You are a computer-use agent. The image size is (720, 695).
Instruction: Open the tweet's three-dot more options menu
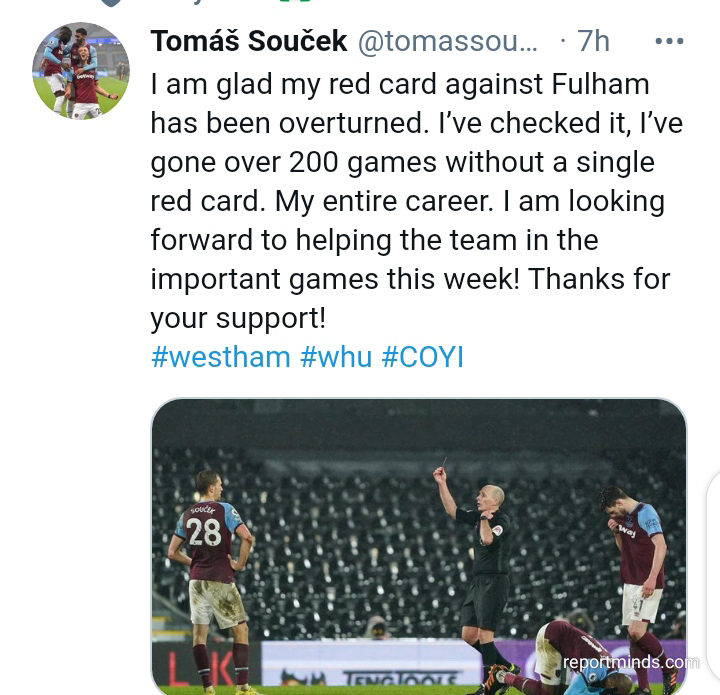(669, 41)
